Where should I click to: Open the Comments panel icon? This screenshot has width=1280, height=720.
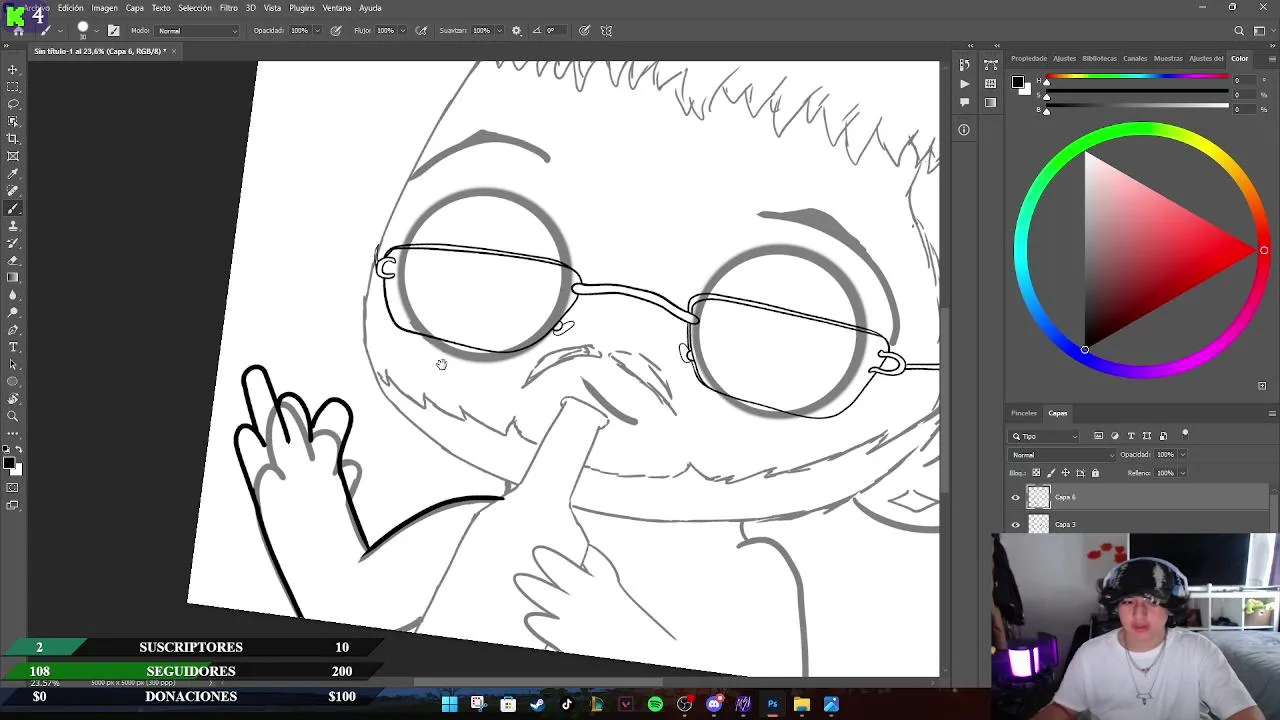[x=964, y=102]
